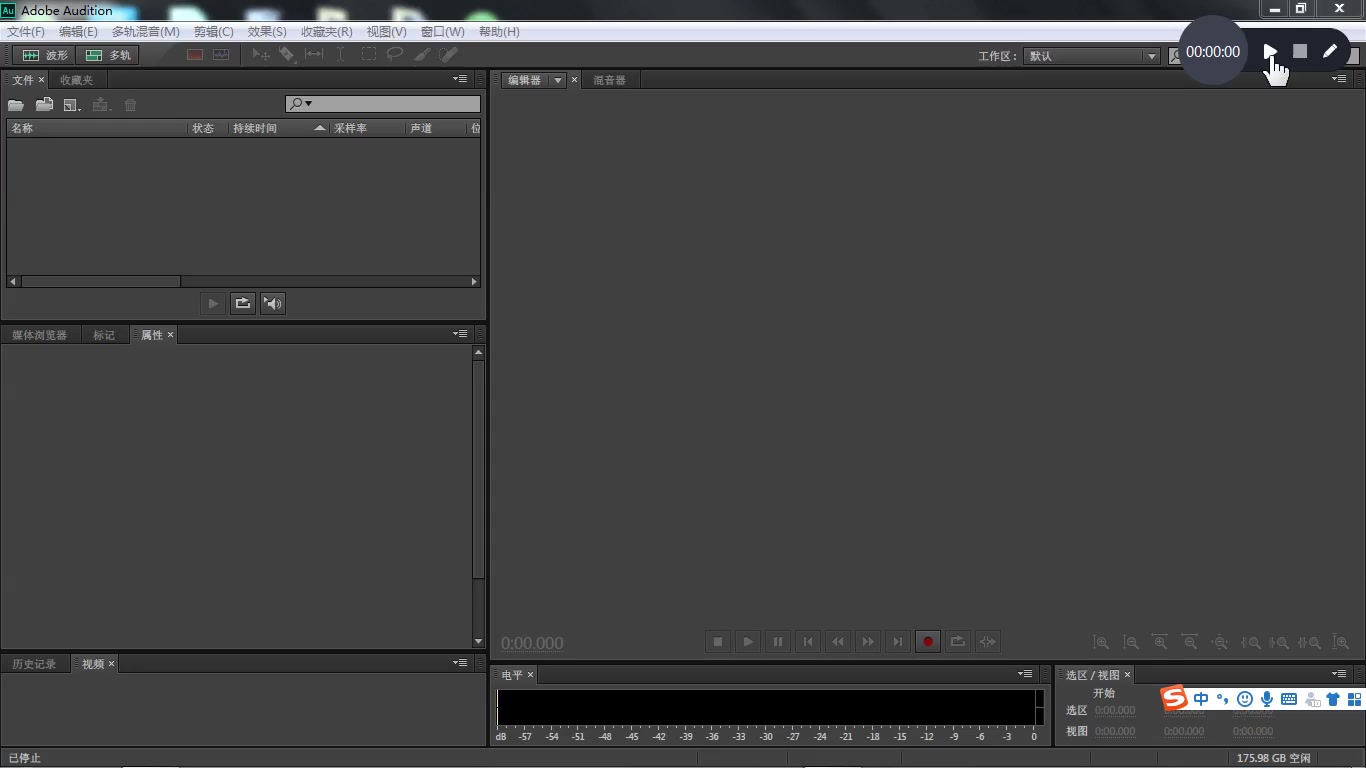Image resolution: width=1366 pixels, height=768 pixels.
Task: Toggle Skip Selection transport button
Action: coord(988,642)
